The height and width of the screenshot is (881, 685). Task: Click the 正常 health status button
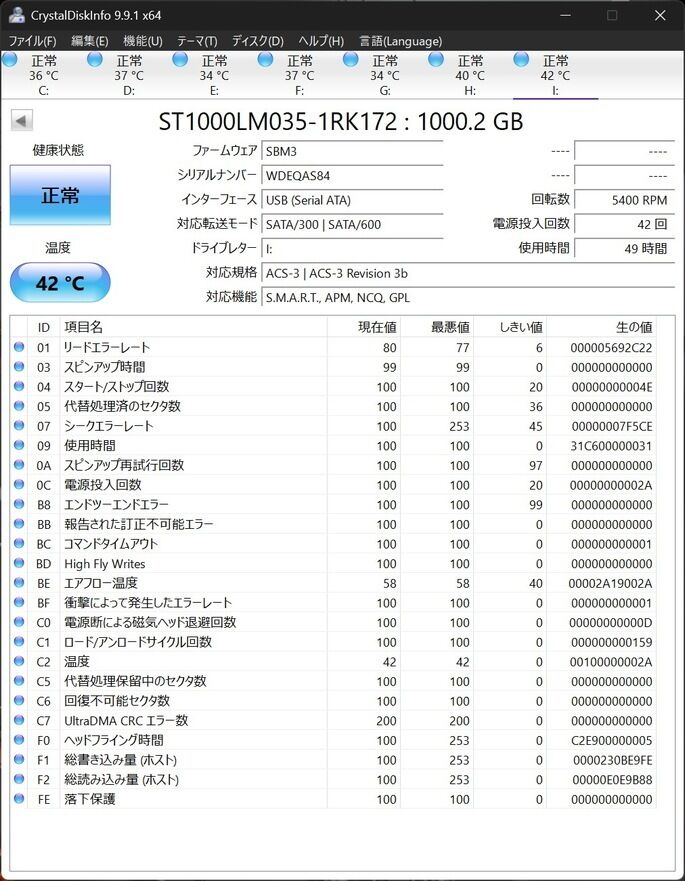pyautogui.click(x=60, y=195)
